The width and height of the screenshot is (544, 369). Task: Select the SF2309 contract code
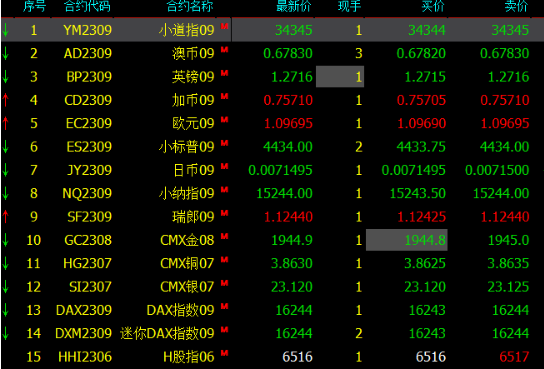click(90, 216)
